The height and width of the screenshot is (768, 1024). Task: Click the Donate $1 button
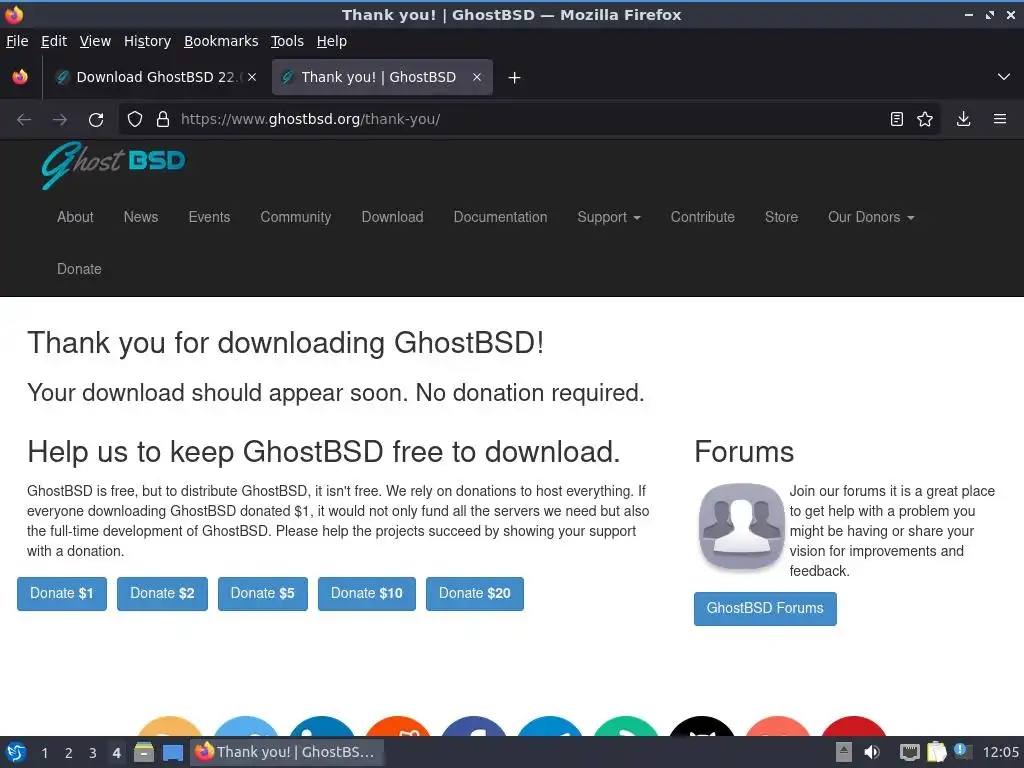pos(62,594)
